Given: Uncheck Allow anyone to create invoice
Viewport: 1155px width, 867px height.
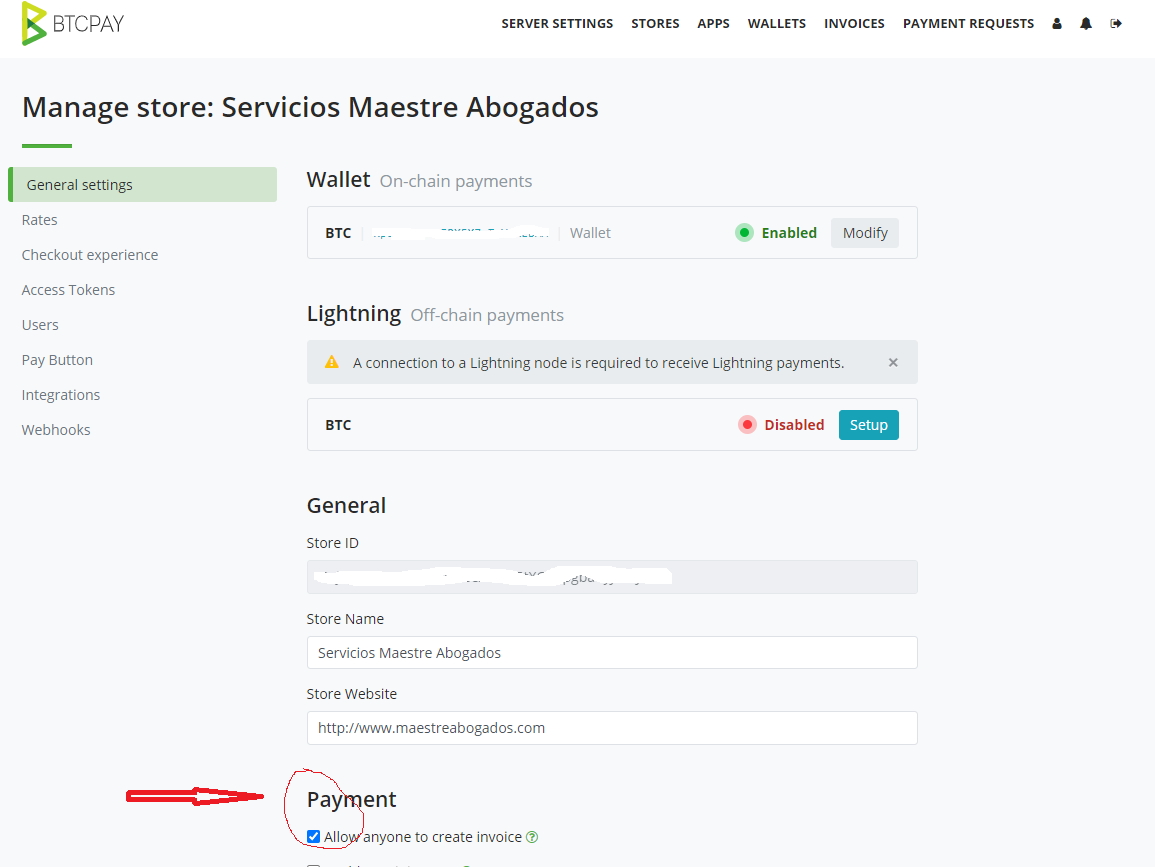Looking at the screenshot, I should 314,837.
